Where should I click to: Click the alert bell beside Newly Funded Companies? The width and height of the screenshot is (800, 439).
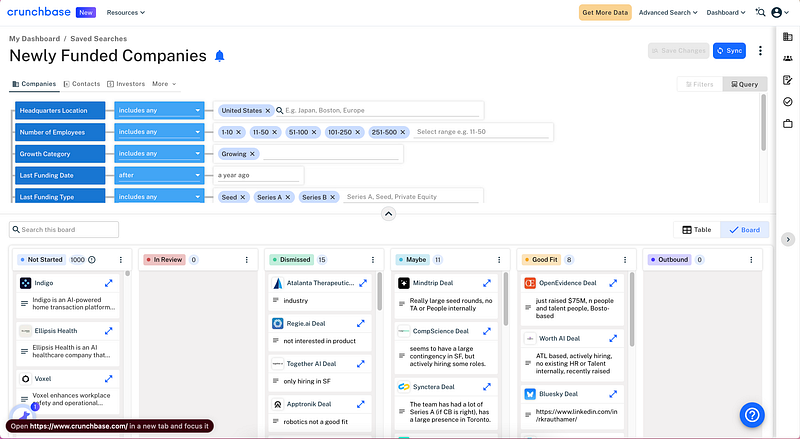pyautogui.click(x=219, y=56)
